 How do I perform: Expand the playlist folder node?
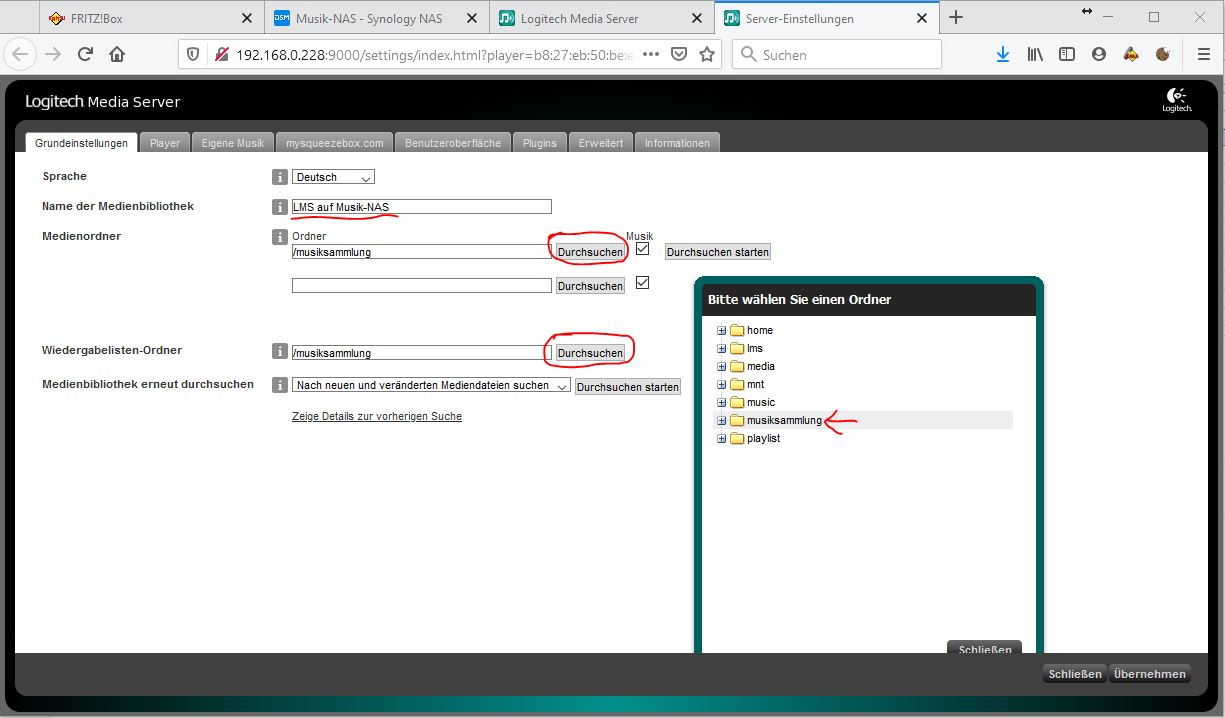(x=721, y=438)
